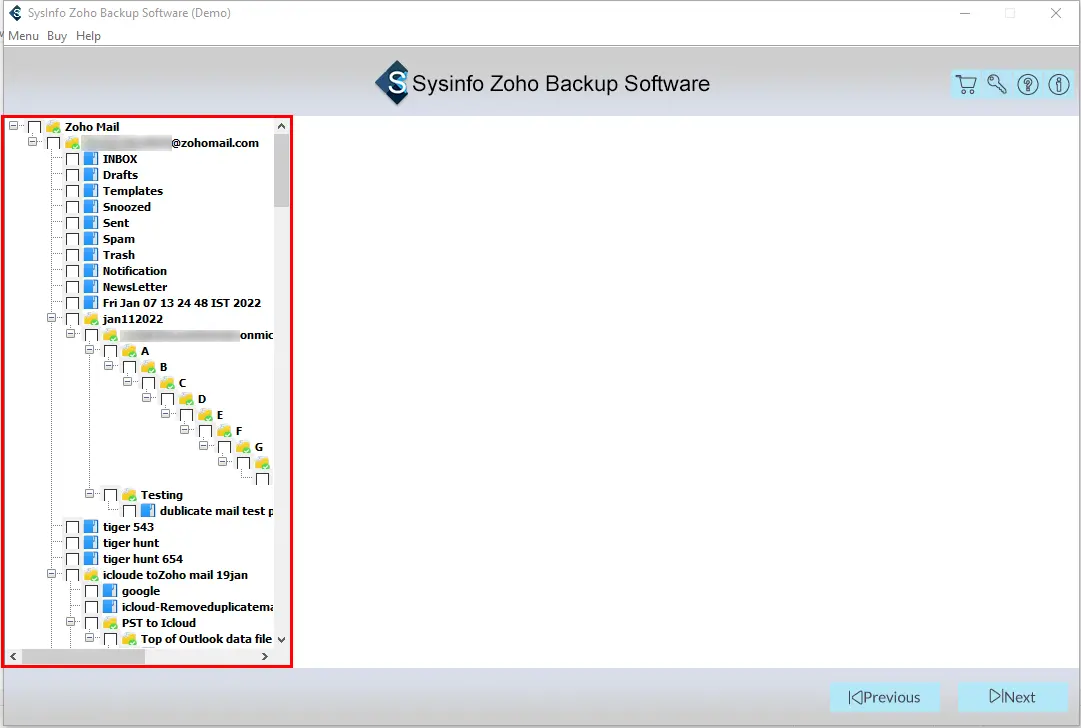Viewport: 1081px width, 728px height.
Task: Tick the Drafts checkbox
Action: 72,174
